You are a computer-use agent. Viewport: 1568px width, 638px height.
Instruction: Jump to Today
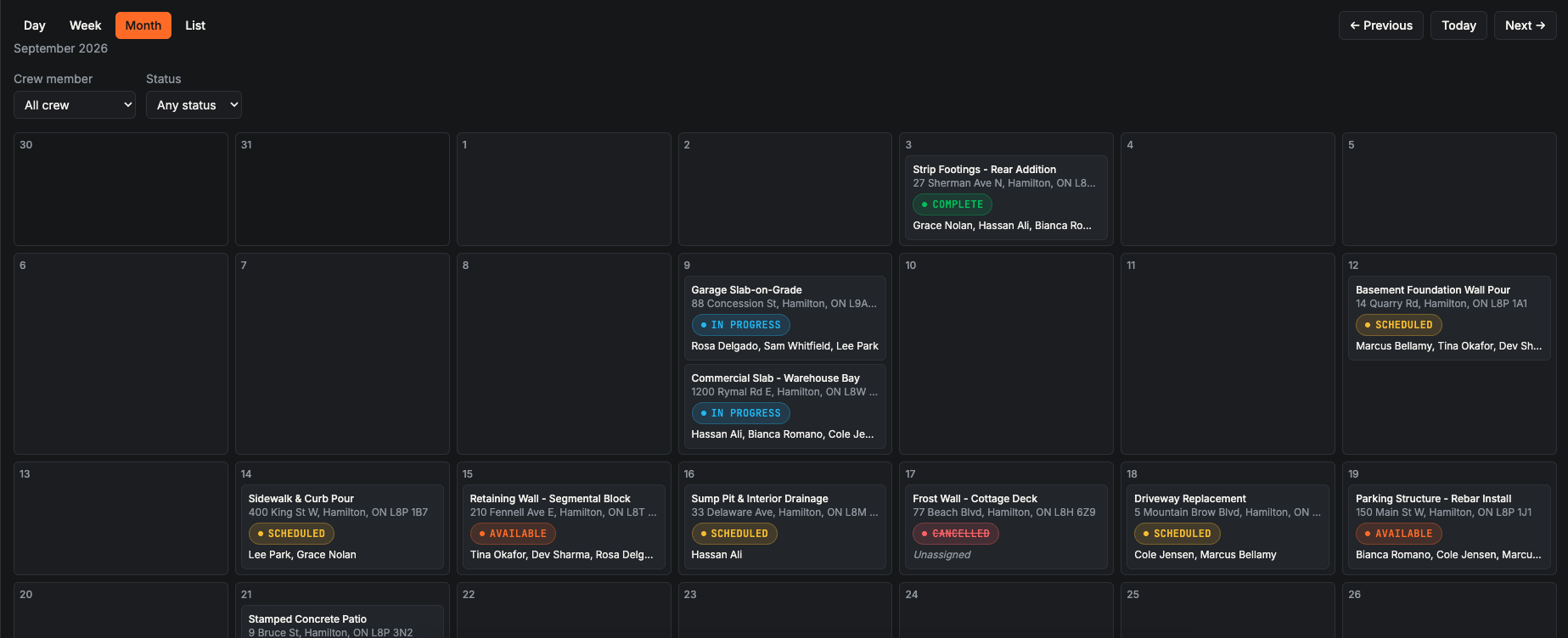[x=1458, y=25]
